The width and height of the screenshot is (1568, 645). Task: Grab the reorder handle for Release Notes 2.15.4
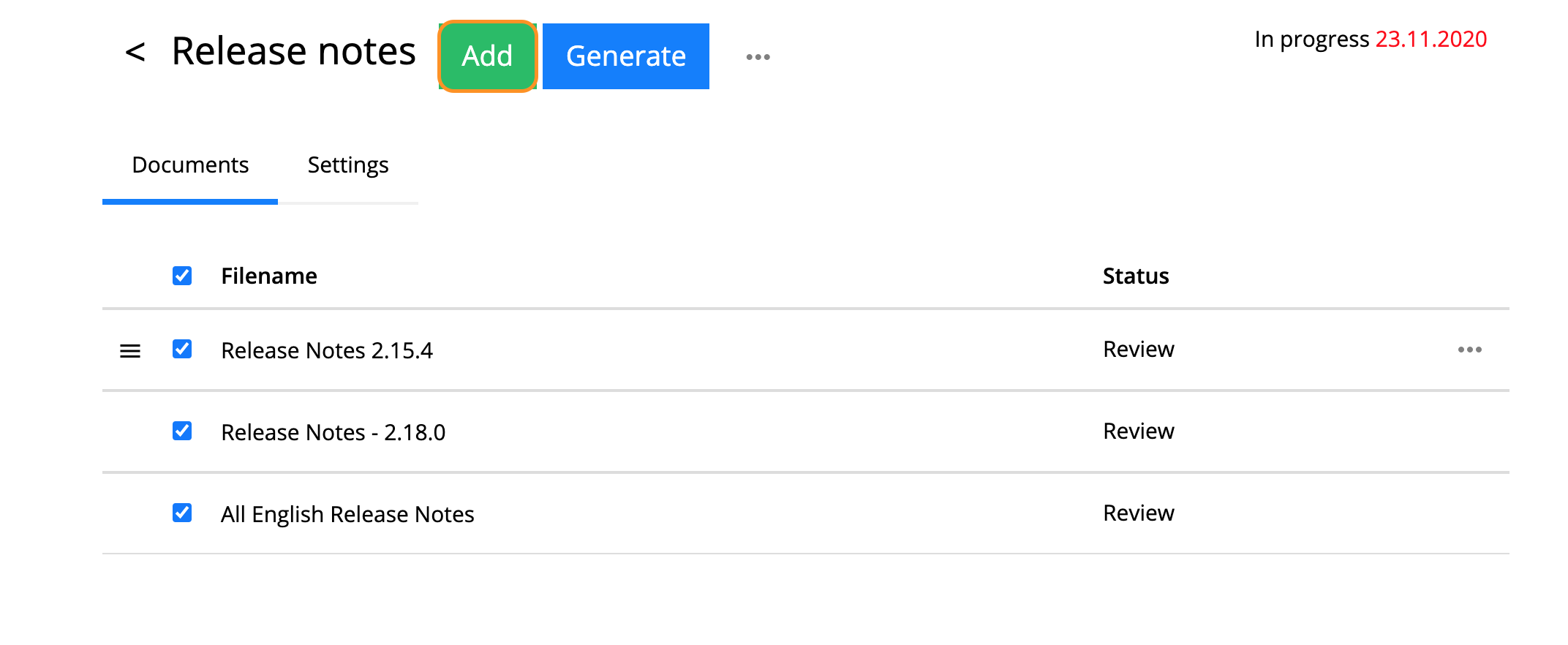[x=130, y=351]
